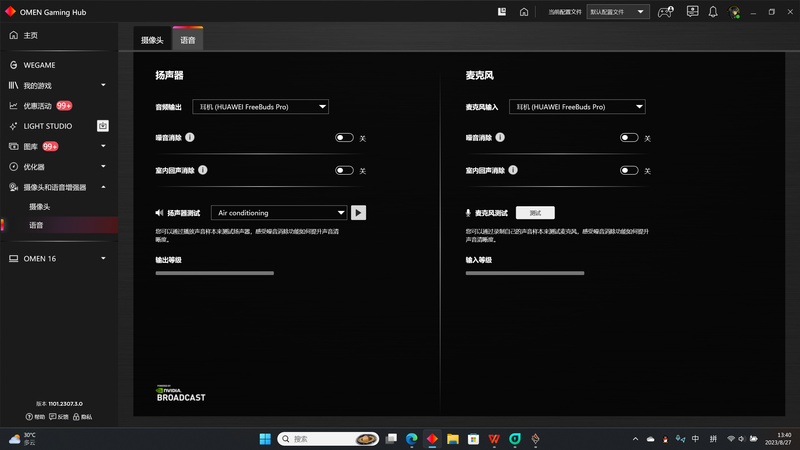Open the 帮助 help link

(x=35, y=416)
